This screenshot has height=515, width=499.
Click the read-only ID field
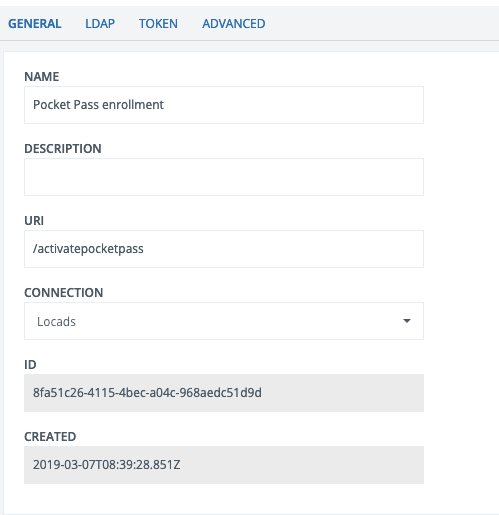point(224,393)
